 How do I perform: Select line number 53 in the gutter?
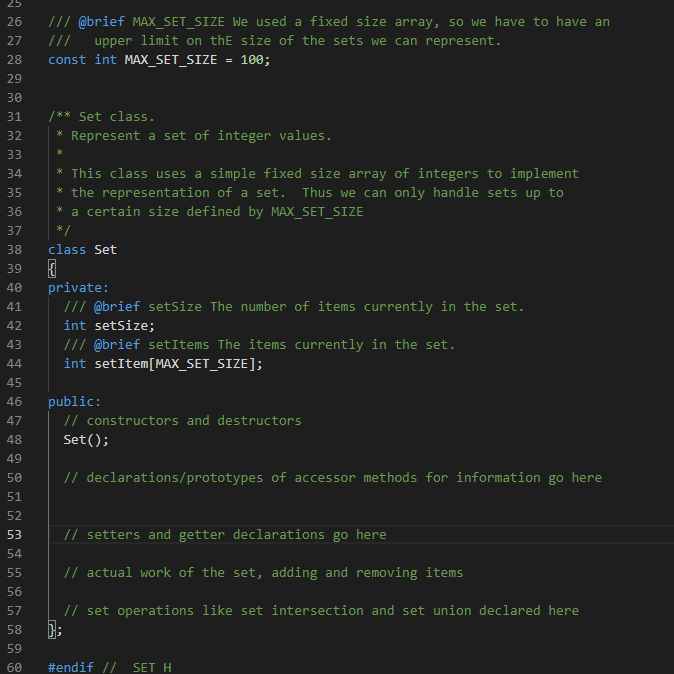point(14,534)
